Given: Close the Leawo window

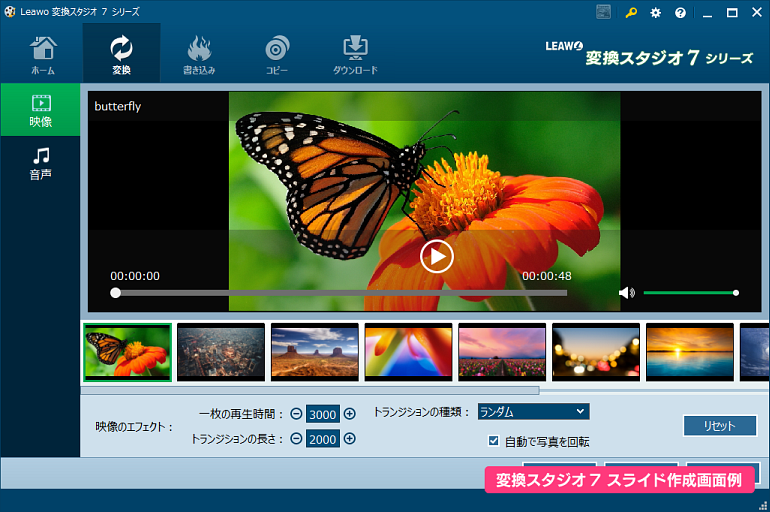Looking at the screenshot, I should [x=757, y=13].
